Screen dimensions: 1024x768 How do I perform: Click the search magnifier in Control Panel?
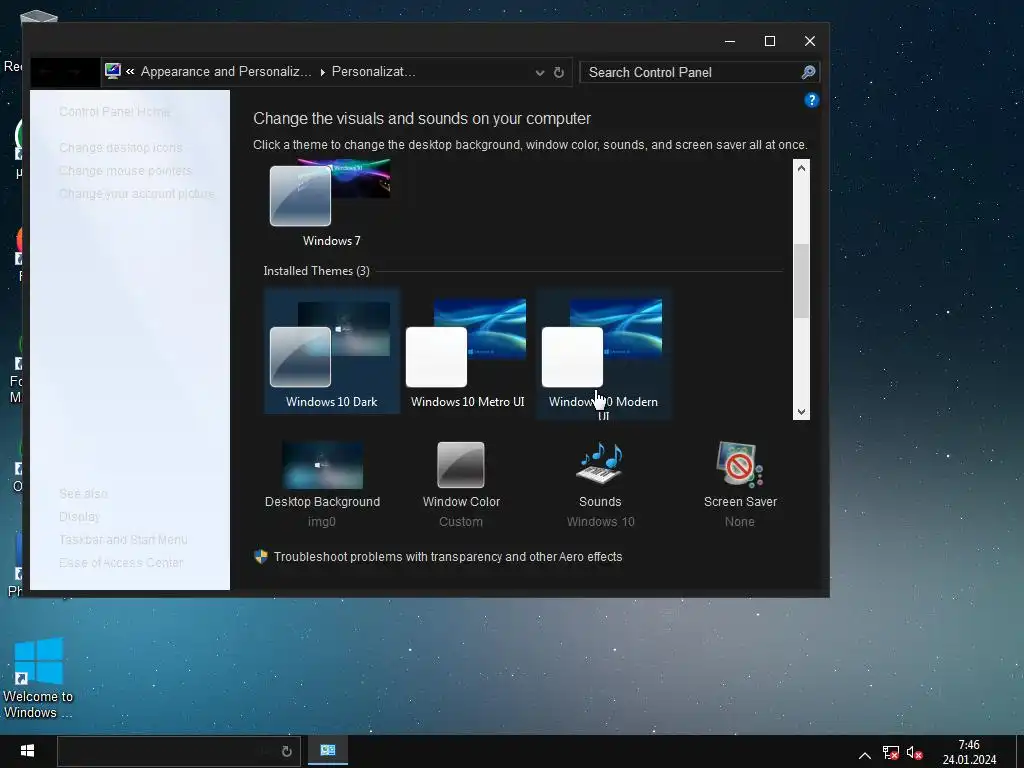(x=808, y=72)
